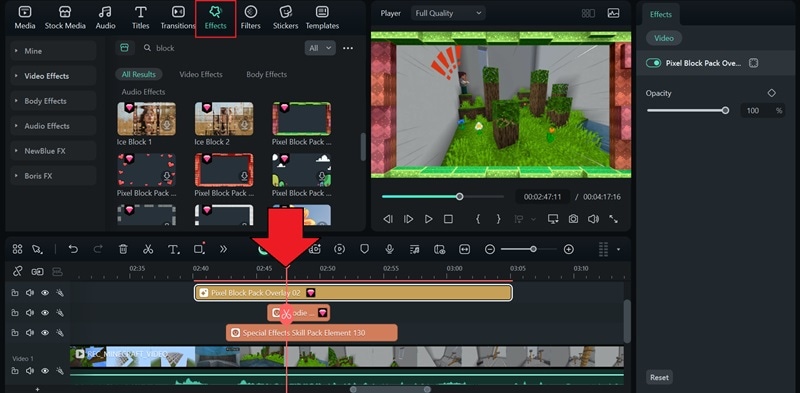The width and height of the screenshot is (800, 393).
Task: Select the Crop tool in timeline toolbar
Action: (199, 249)
